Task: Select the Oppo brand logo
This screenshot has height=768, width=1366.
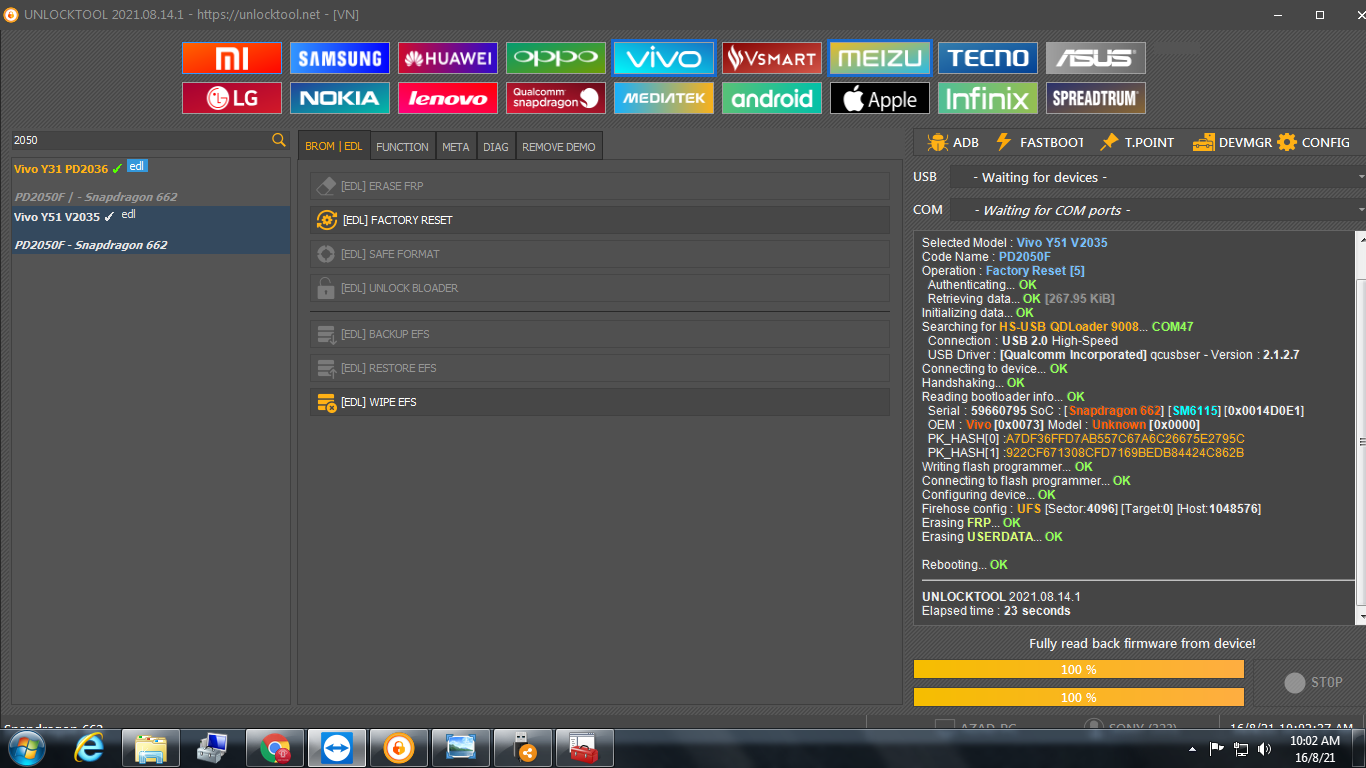Action: coord(556,58)
